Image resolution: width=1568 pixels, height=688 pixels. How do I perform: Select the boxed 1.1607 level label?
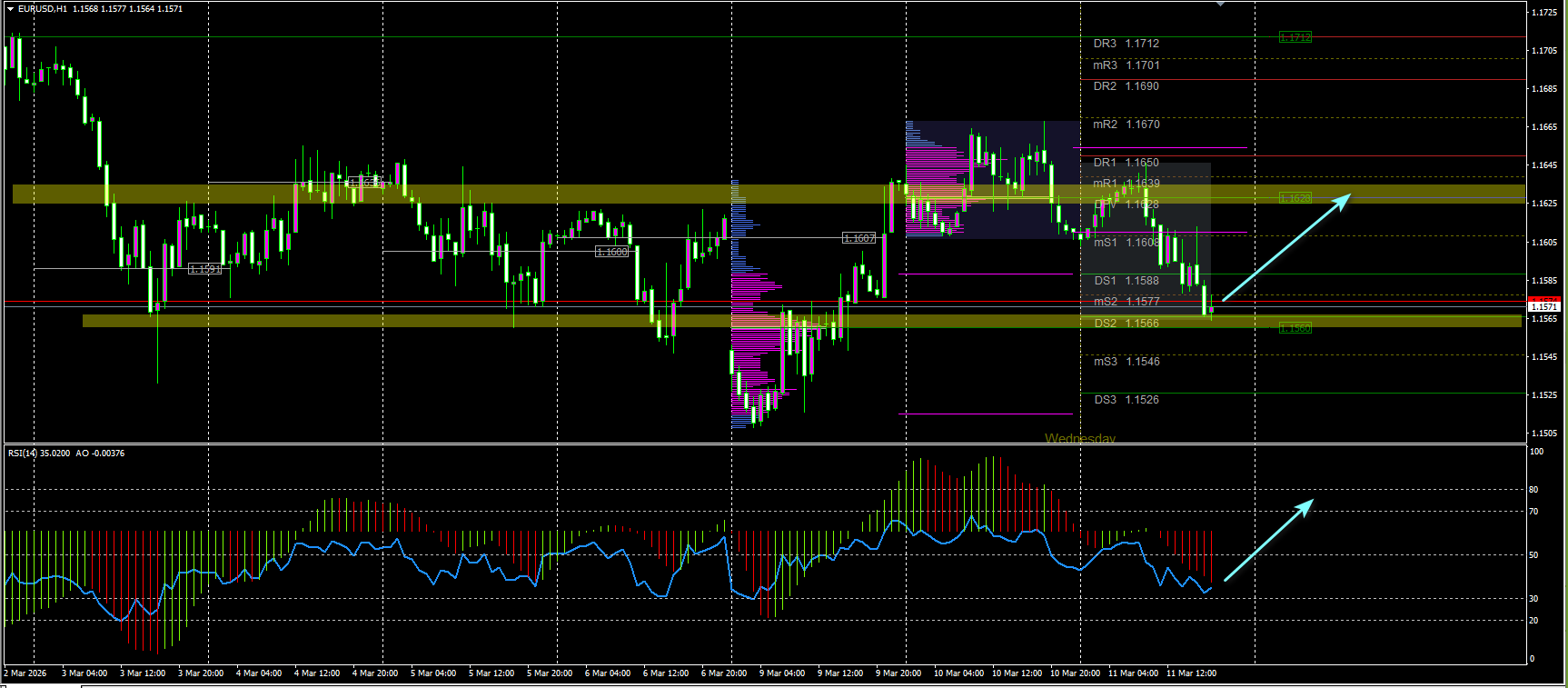tap(859, 238)
